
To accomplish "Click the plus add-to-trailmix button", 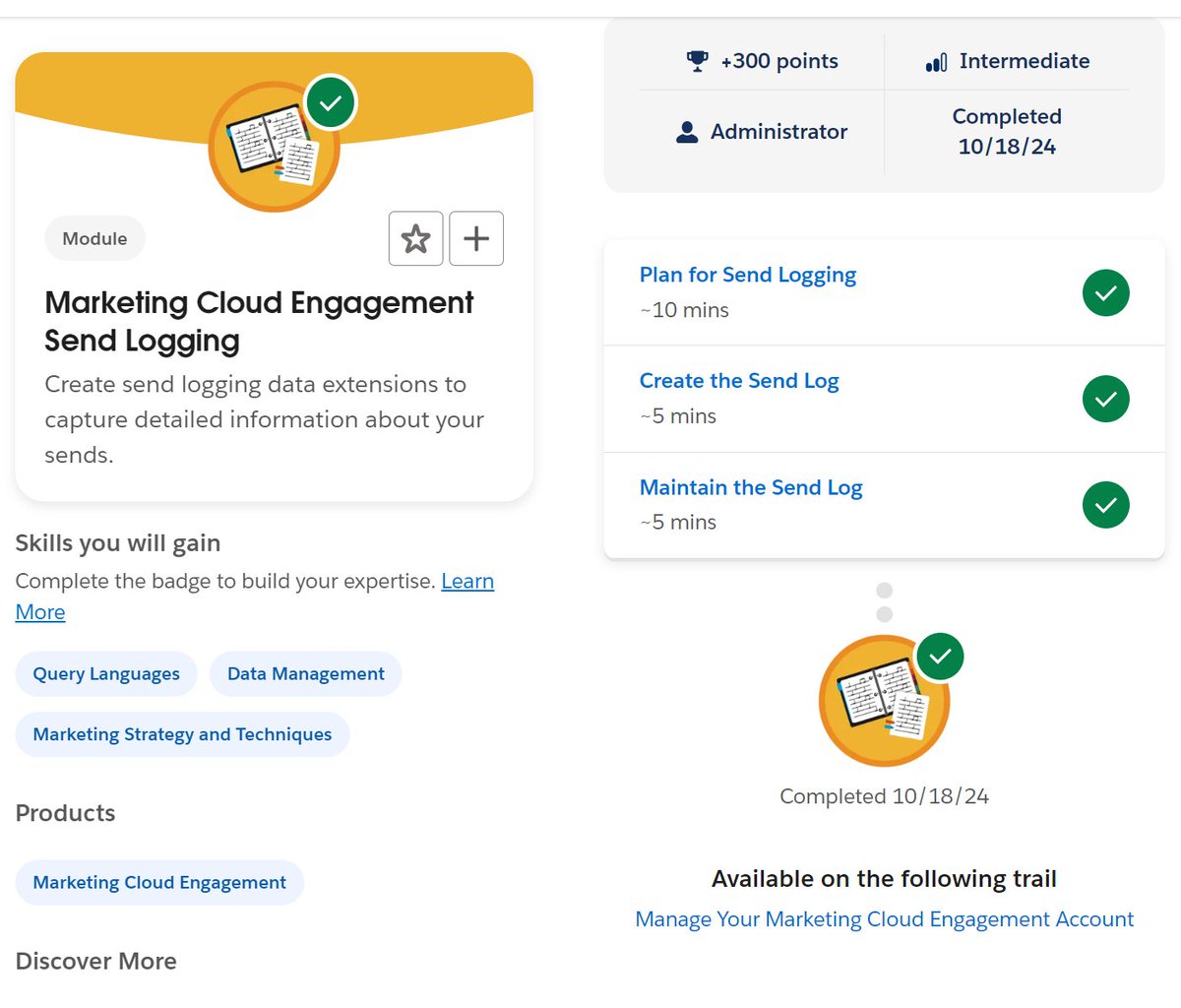I will coord(476,238).
